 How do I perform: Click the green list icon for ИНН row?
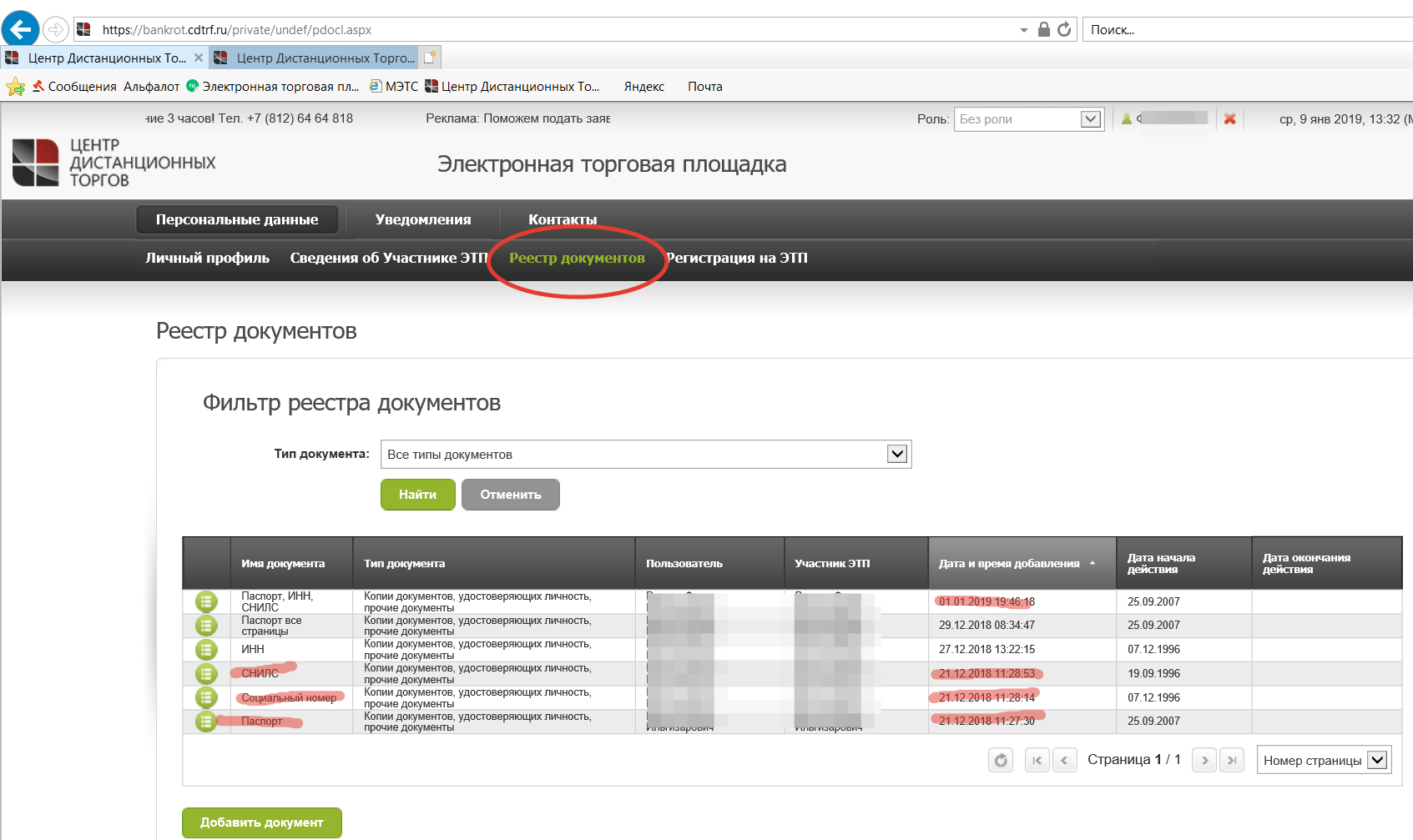[206, 649]
